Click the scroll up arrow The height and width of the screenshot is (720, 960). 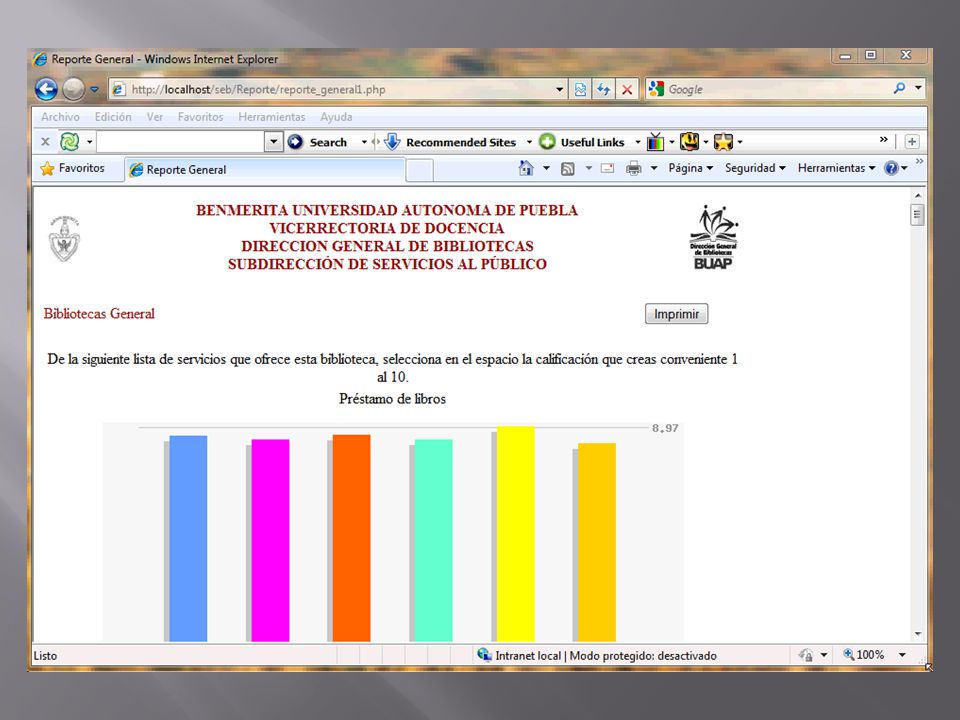click(918, 195)
